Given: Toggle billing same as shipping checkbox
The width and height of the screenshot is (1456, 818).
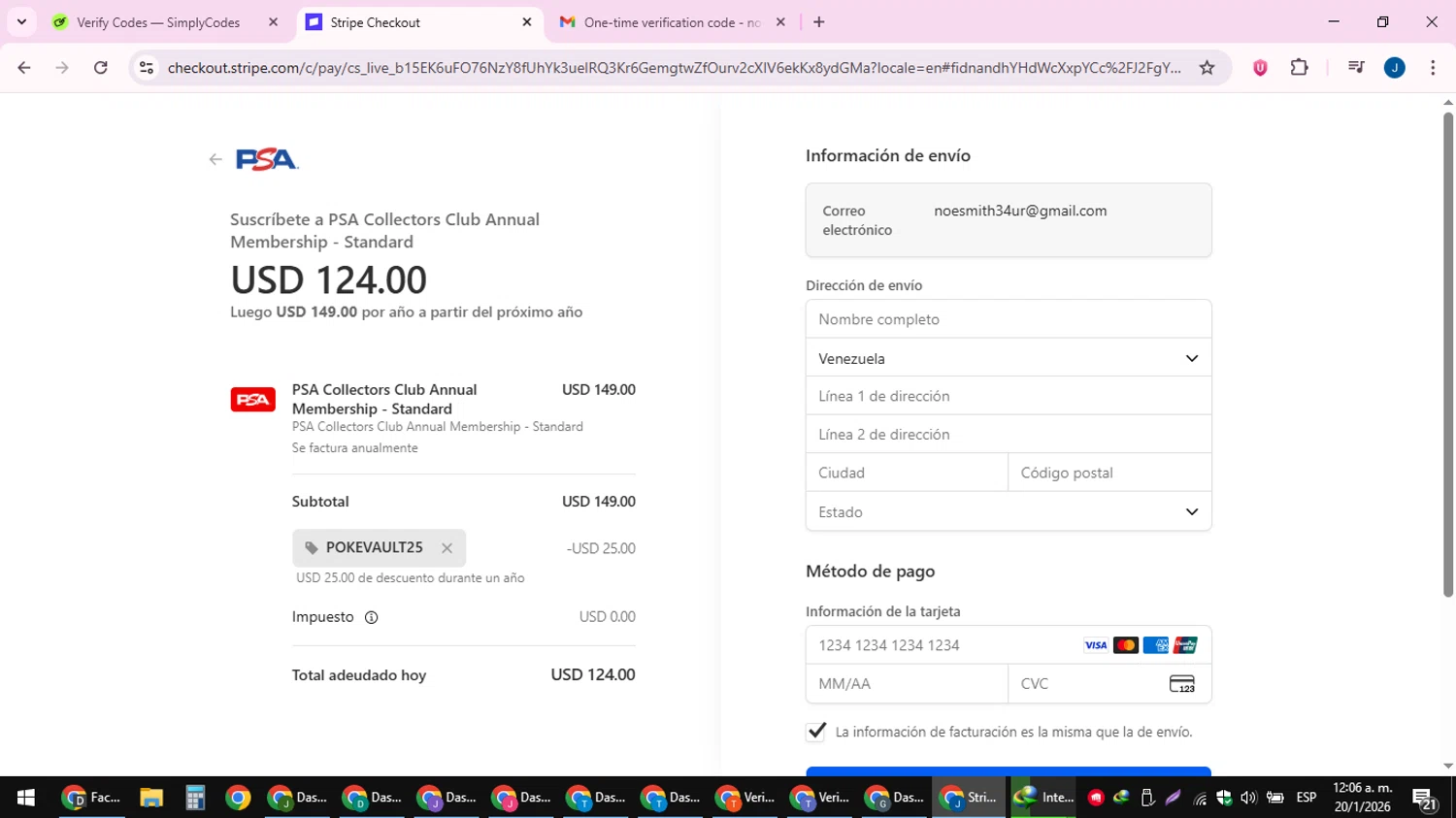Looking at the screenshot, I should click(x=816, y=732).
